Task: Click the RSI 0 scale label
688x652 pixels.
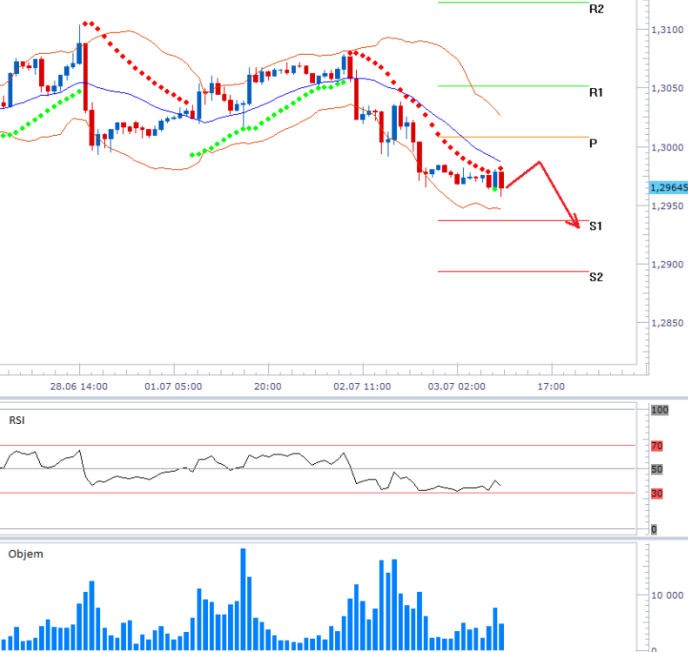Action: [654, 530]
